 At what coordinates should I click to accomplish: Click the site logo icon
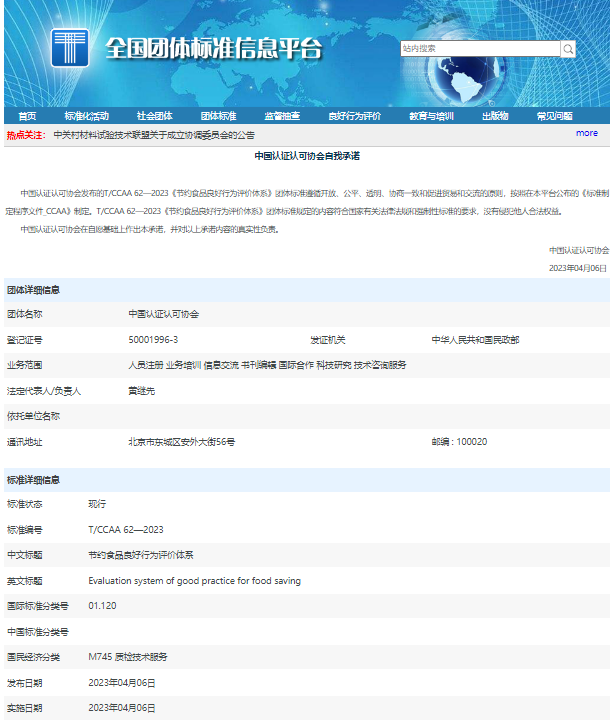point(70,47)
